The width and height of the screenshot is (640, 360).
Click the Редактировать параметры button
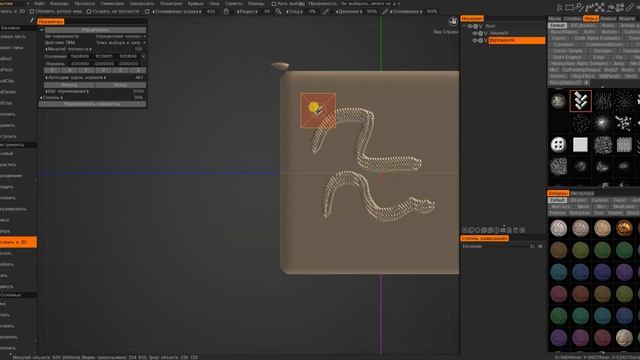click(x=92, y=104)
